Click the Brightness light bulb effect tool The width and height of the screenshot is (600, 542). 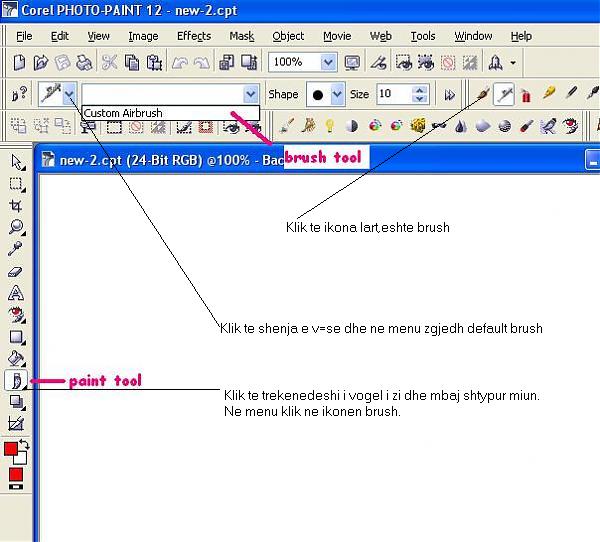coord(329,126)
